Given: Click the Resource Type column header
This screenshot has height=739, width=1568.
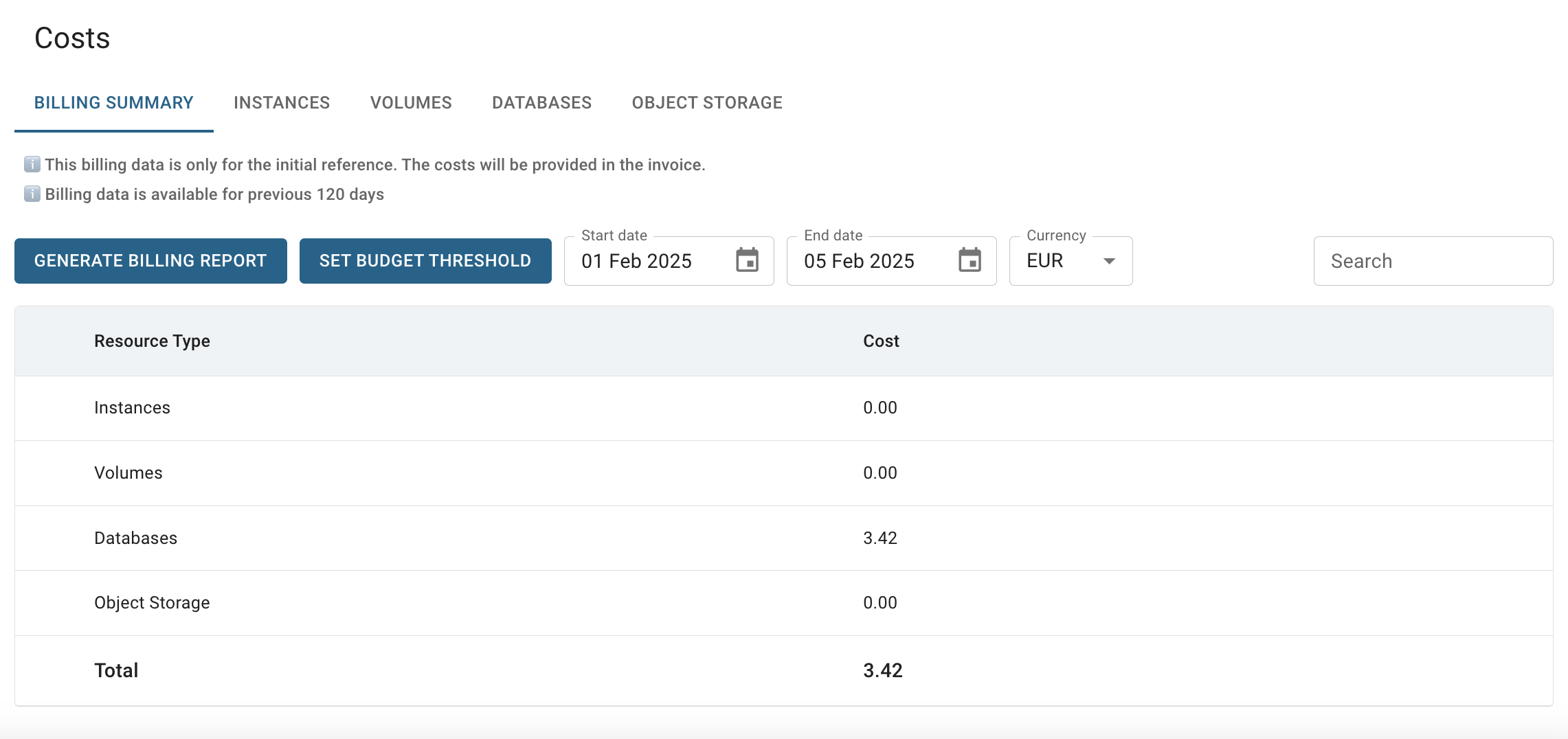Looking at the screenshot, I should [x=152, y=341].
